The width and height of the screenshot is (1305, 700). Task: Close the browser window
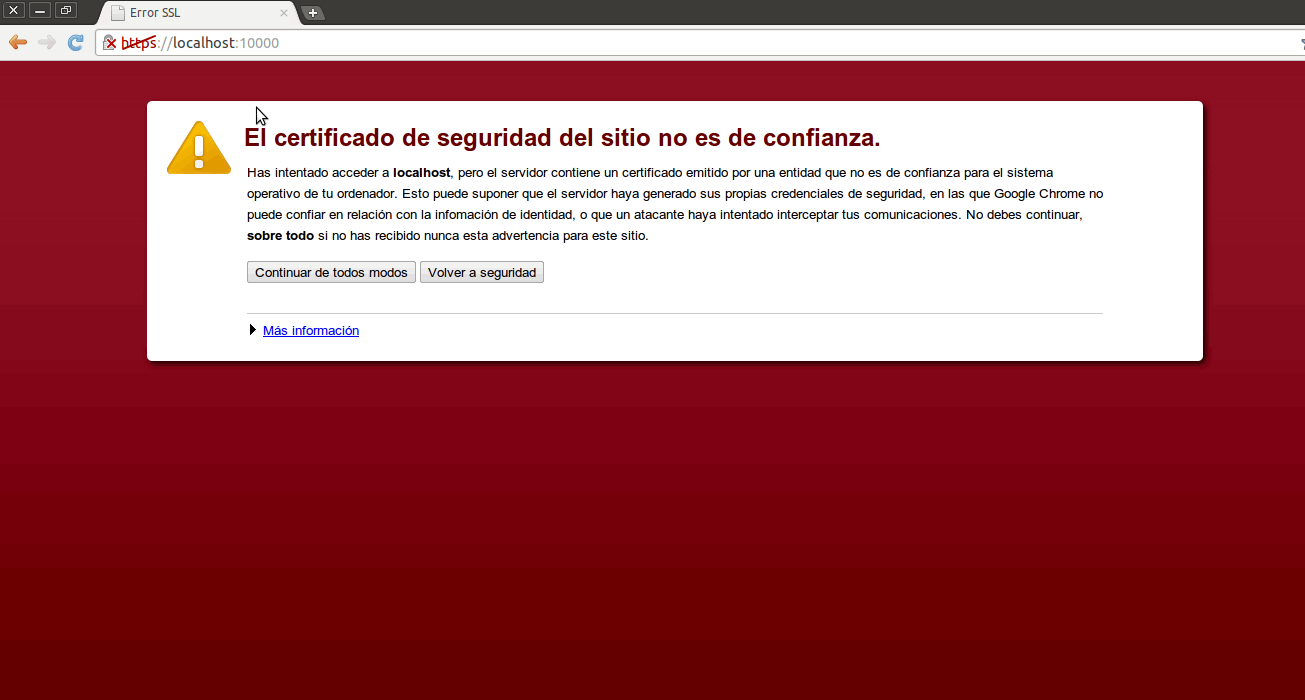coord(14,10)
